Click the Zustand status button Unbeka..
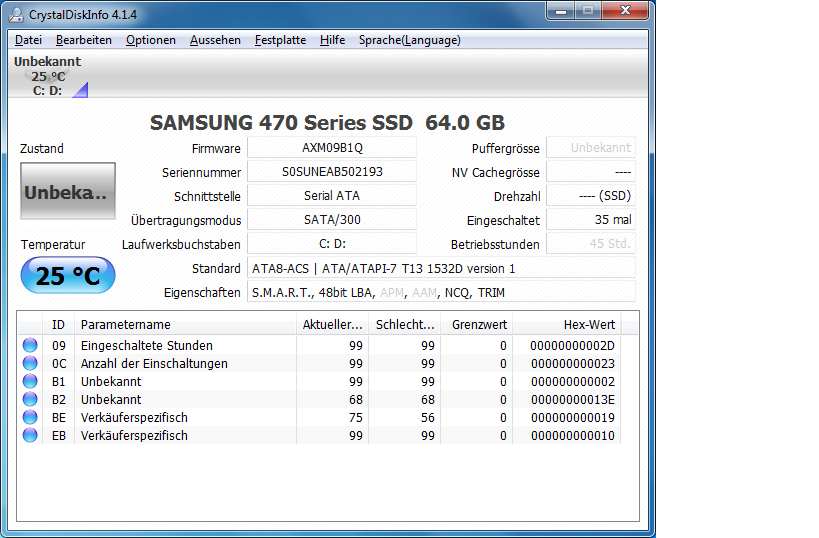 click(x=68, y=191)
